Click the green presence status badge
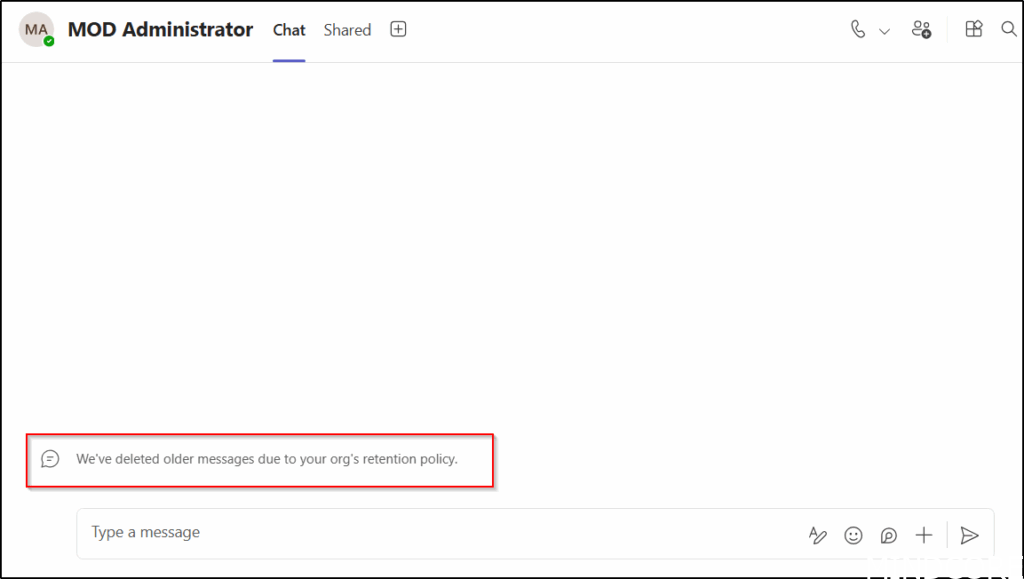This screenshot has height=579, width=1024. (49, 42)
